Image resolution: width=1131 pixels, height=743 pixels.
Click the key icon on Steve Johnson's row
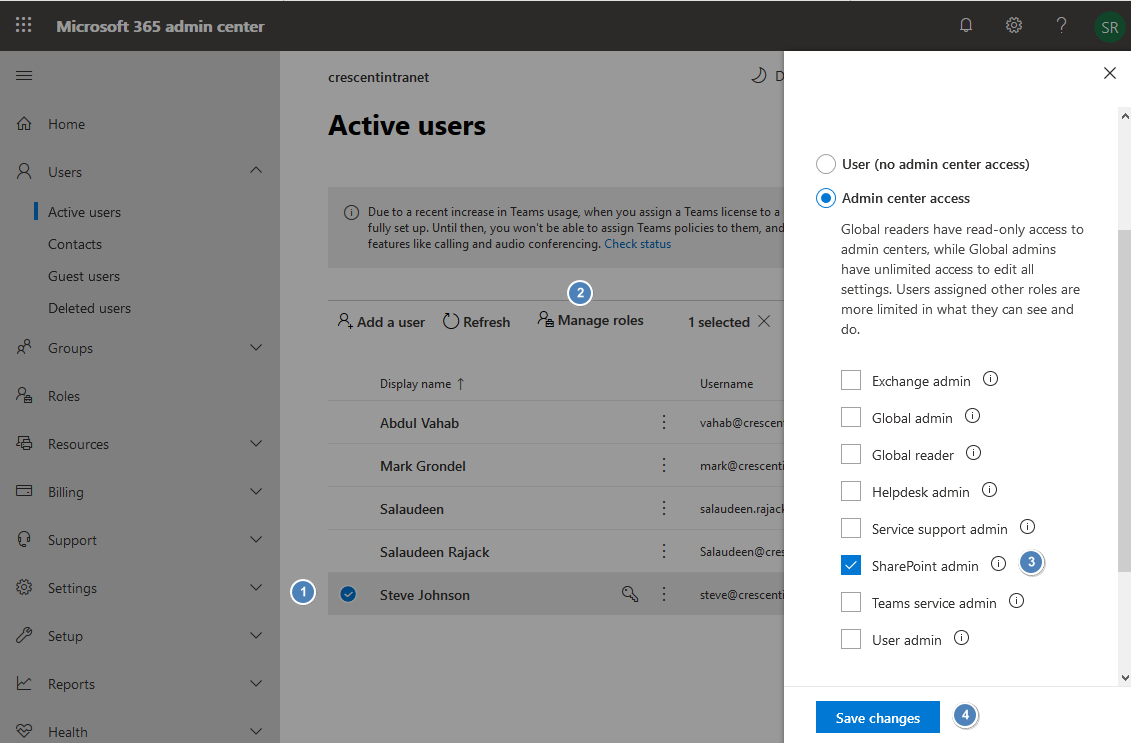(x=629, y=594)
